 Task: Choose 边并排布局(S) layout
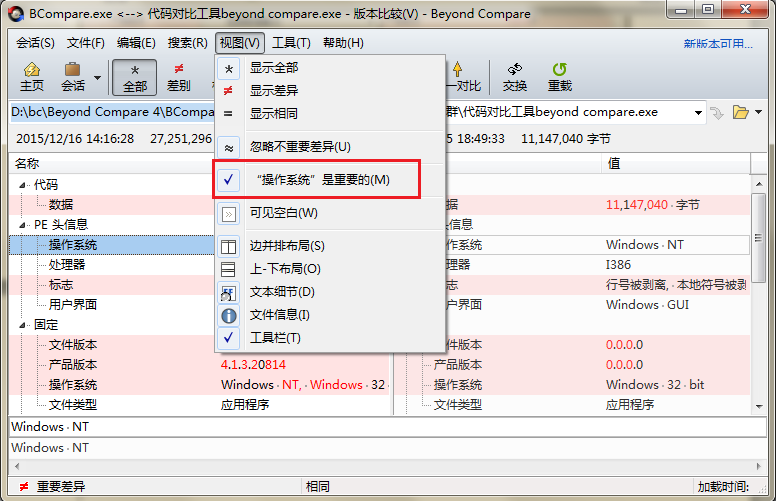(330, 246)
